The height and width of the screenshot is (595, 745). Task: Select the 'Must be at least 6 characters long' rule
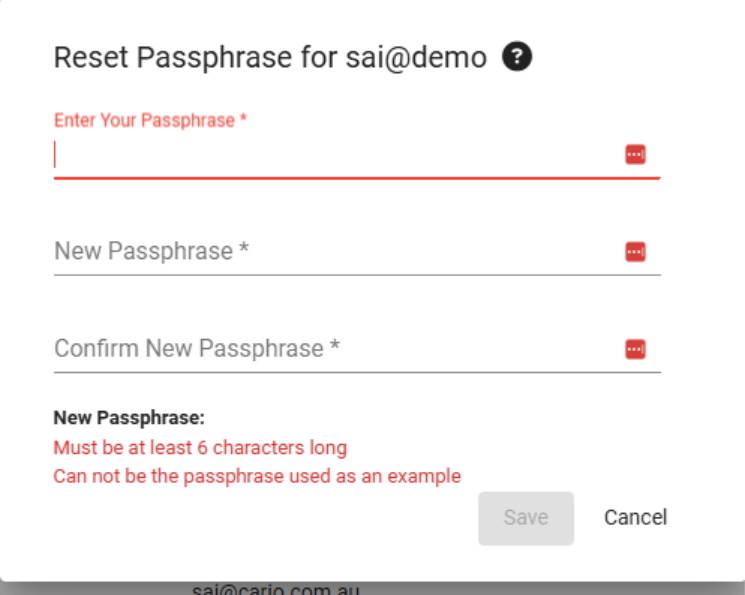(200, 447)
